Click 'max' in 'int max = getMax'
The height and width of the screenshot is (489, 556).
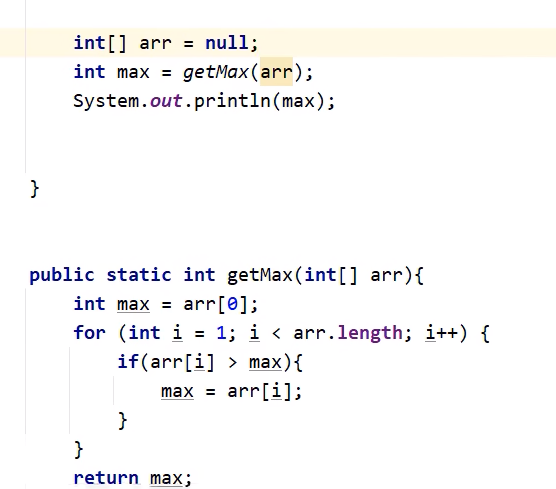[x=133, y=72]
